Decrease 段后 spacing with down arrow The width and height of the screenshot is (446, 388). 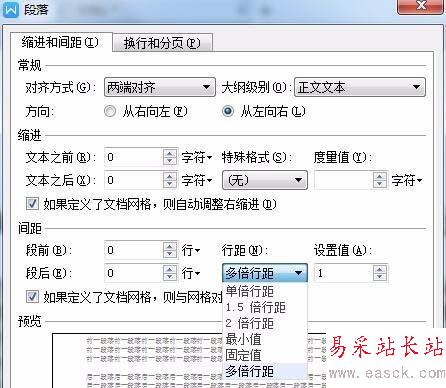tap(170, 277)
